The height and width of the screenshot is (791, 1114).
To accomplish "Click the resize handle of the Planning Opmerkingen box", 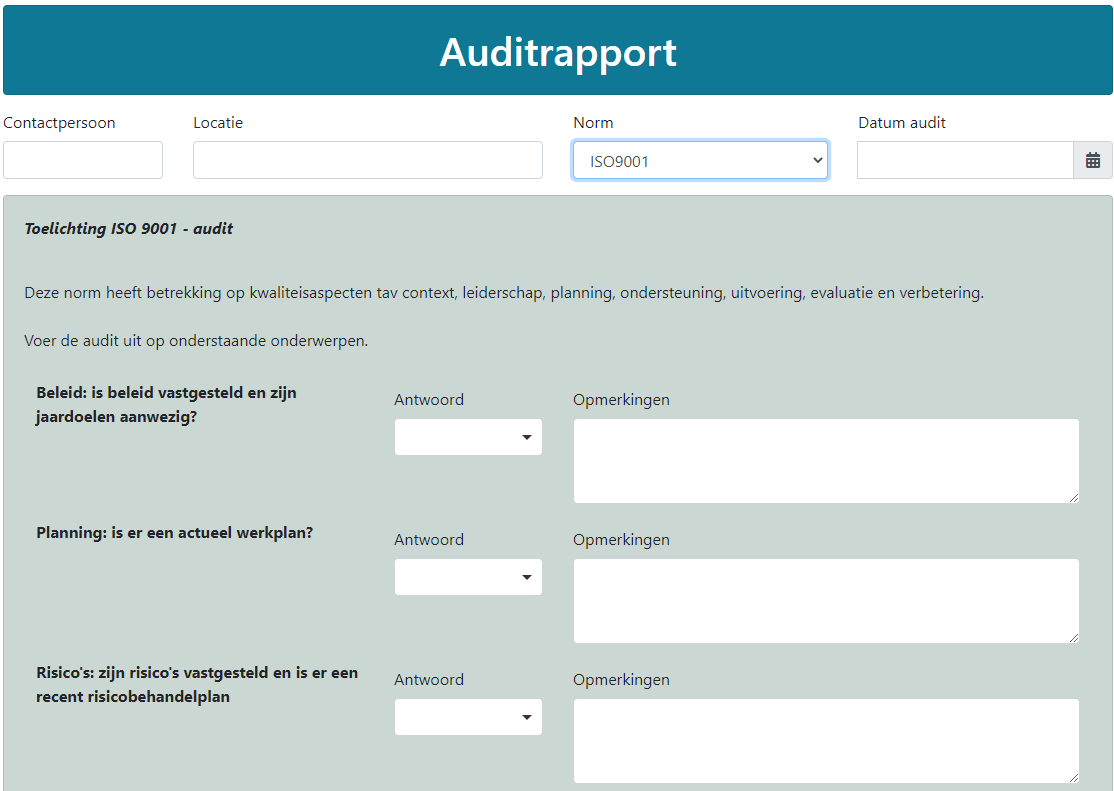I will pyautogui.click(x=1073, y=638).
